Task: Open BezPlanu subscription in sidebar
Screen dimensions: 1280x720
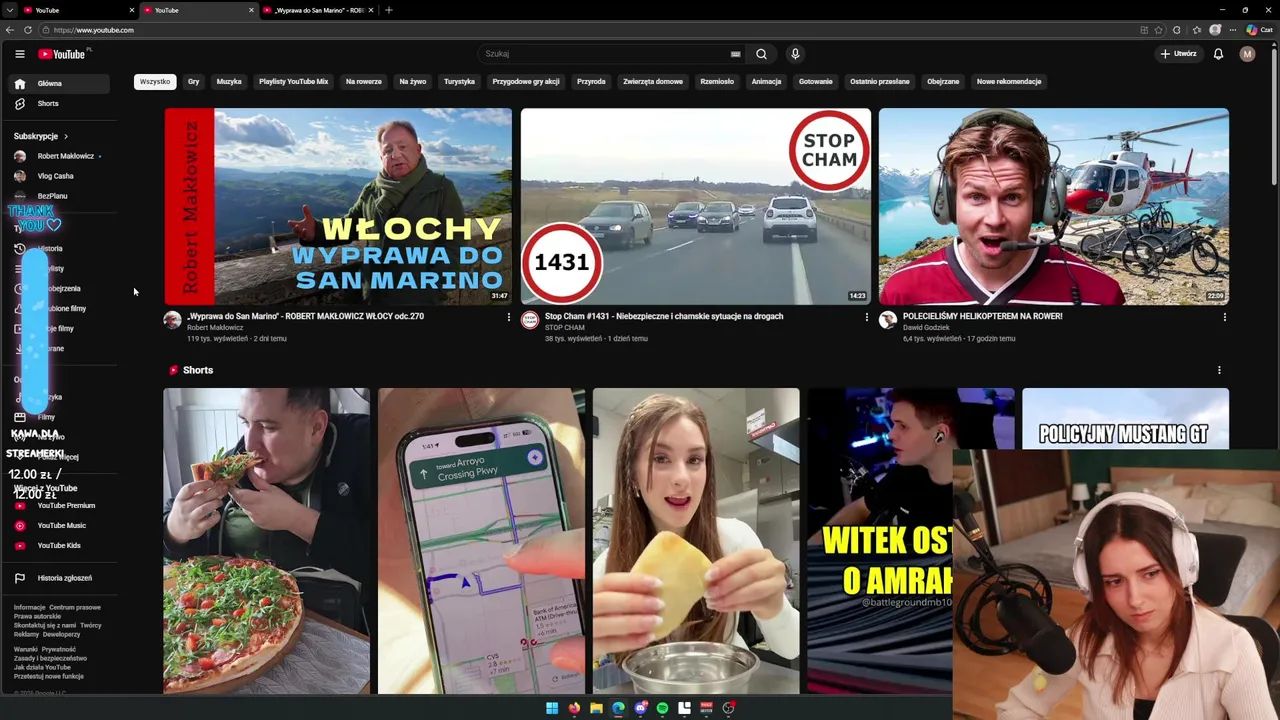Action: pos(59,196)
